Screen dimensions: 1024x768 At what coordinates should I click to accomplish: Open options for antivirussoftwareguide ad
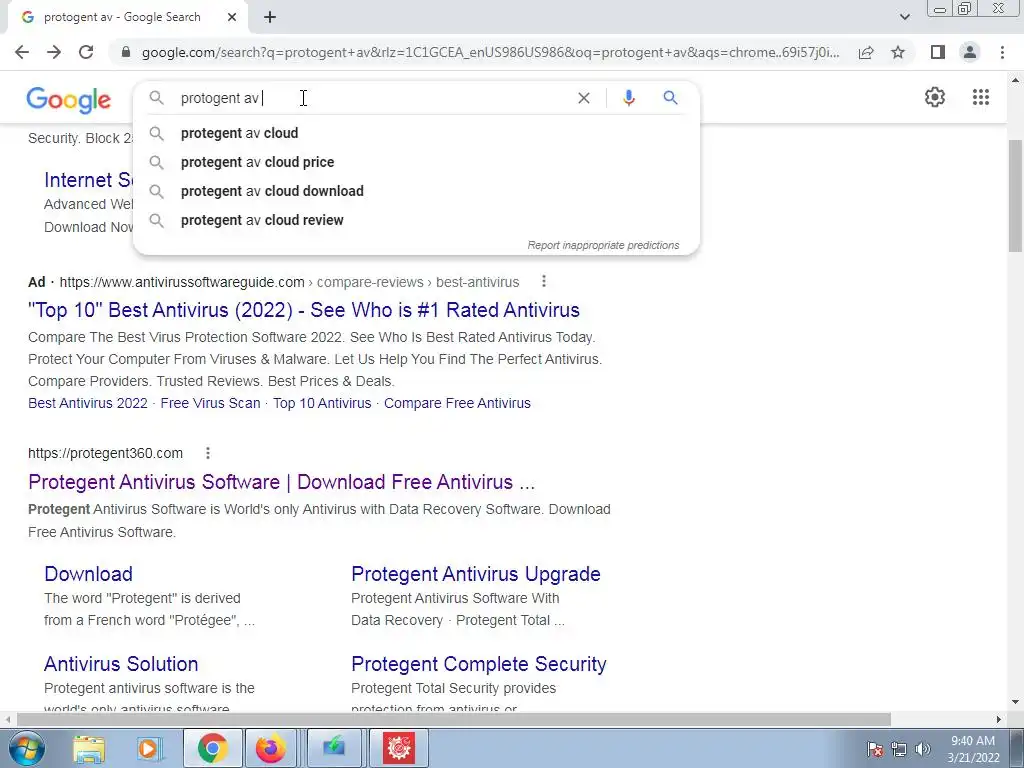pos(543,281)
